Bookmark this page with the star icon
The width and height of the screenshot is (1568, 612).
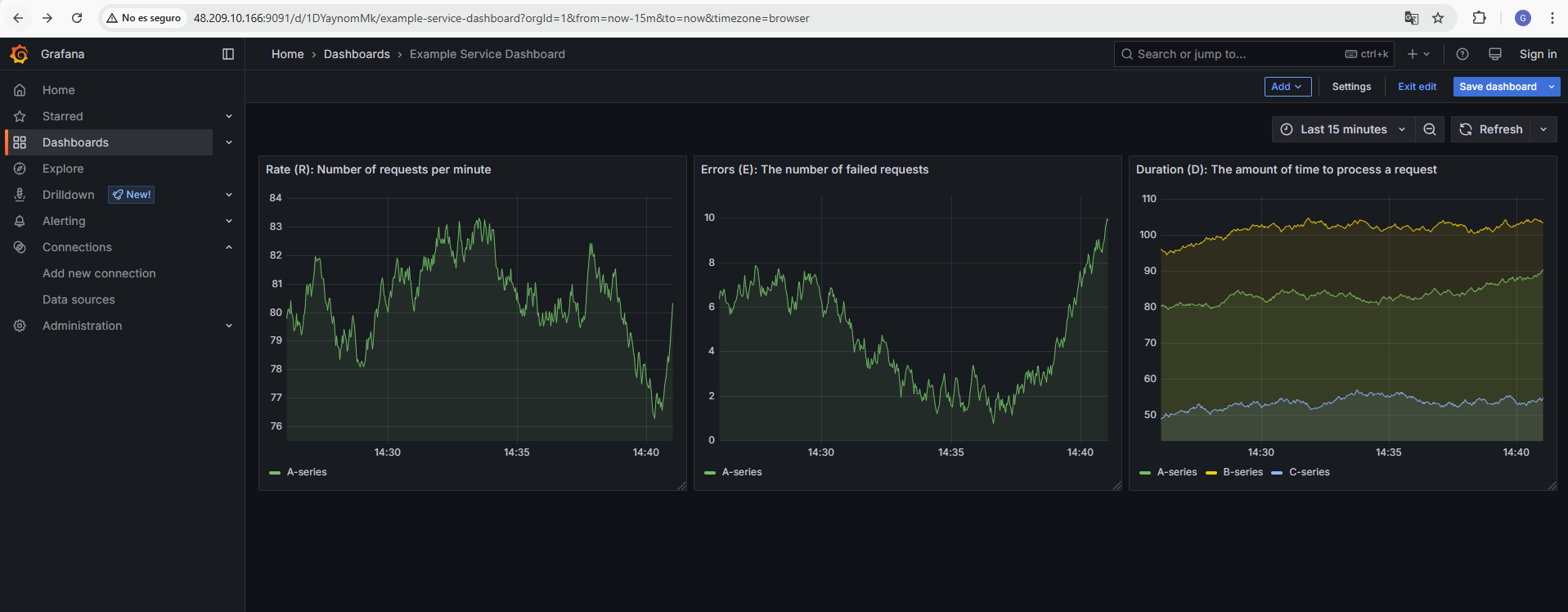1438,18
